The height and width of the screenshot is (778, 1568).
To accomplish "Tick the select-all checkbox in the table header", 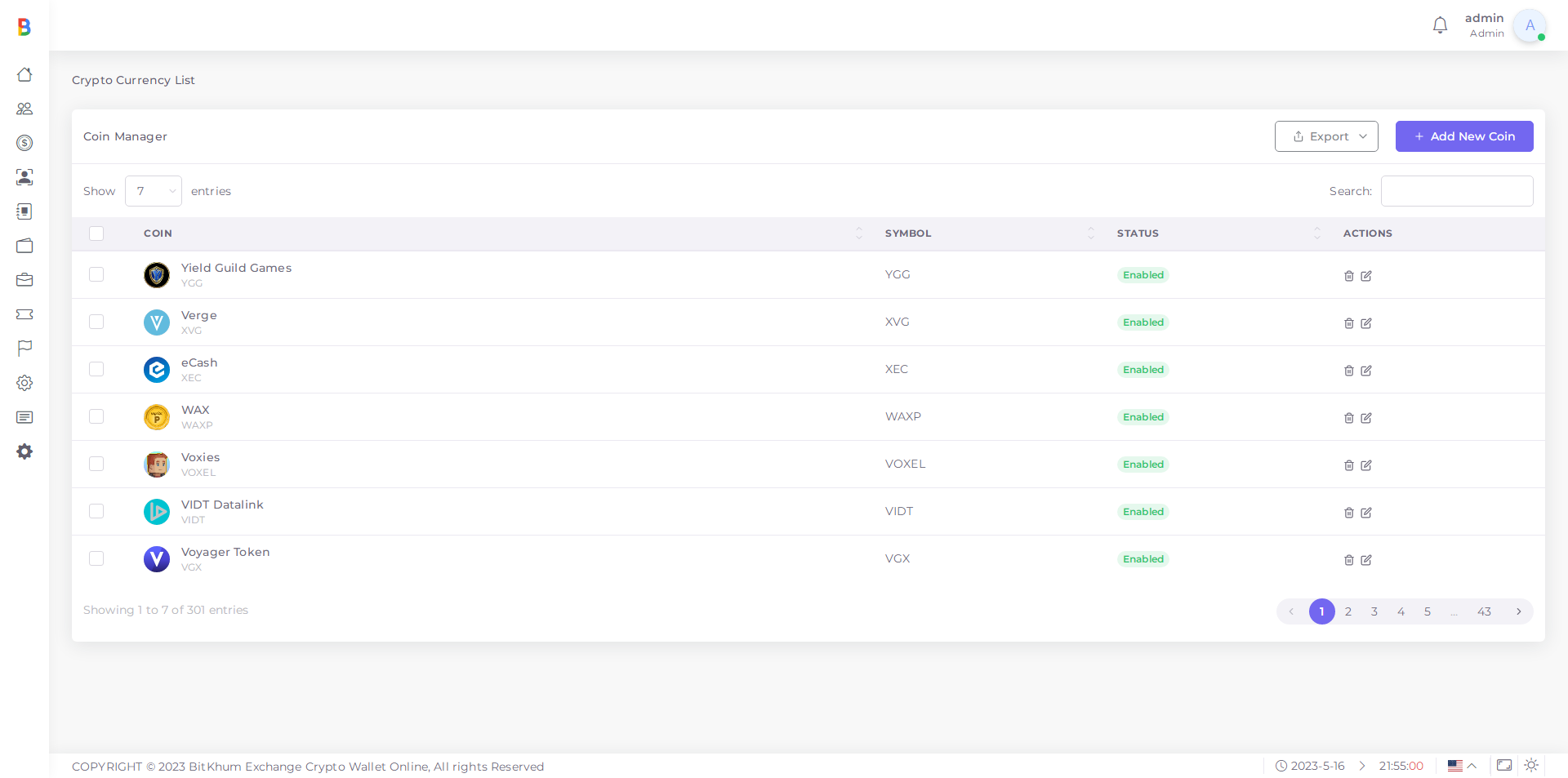I will 96,233.
